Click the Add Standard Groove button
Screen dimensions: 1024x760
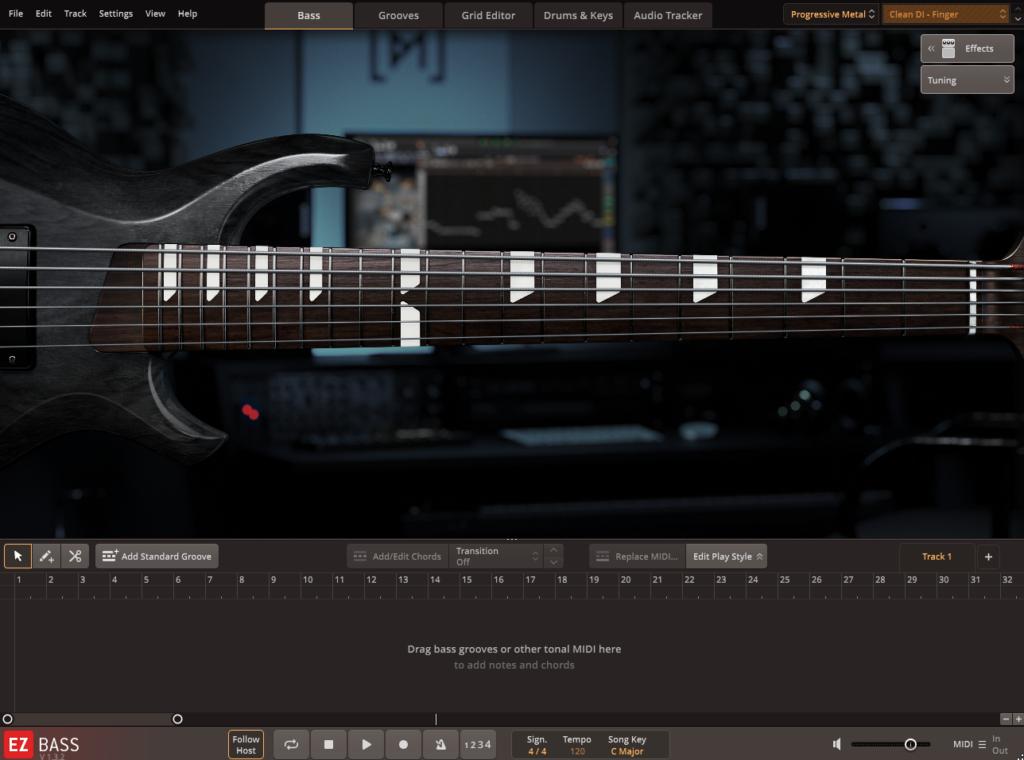[x=157, y=556]
